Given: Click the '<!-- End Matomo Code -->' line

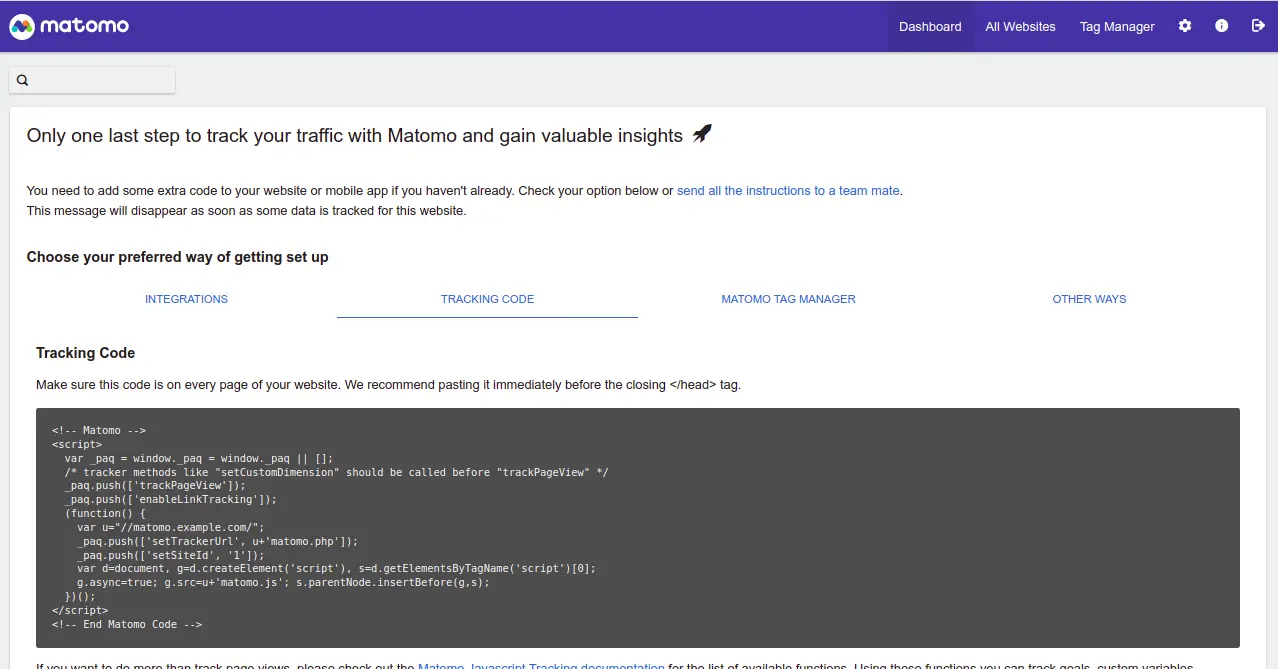Looking at the screenshot, I should pyautogui.click(x=127, y=624).
